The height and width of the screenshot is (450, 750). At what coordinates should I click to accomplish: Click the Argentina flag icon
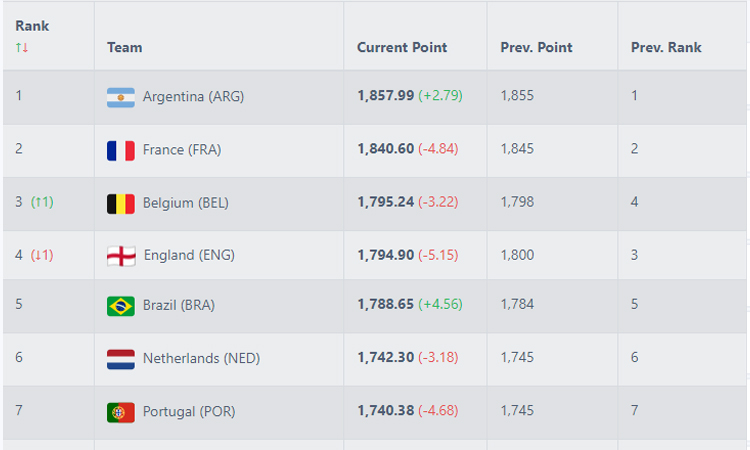(121, 97)
